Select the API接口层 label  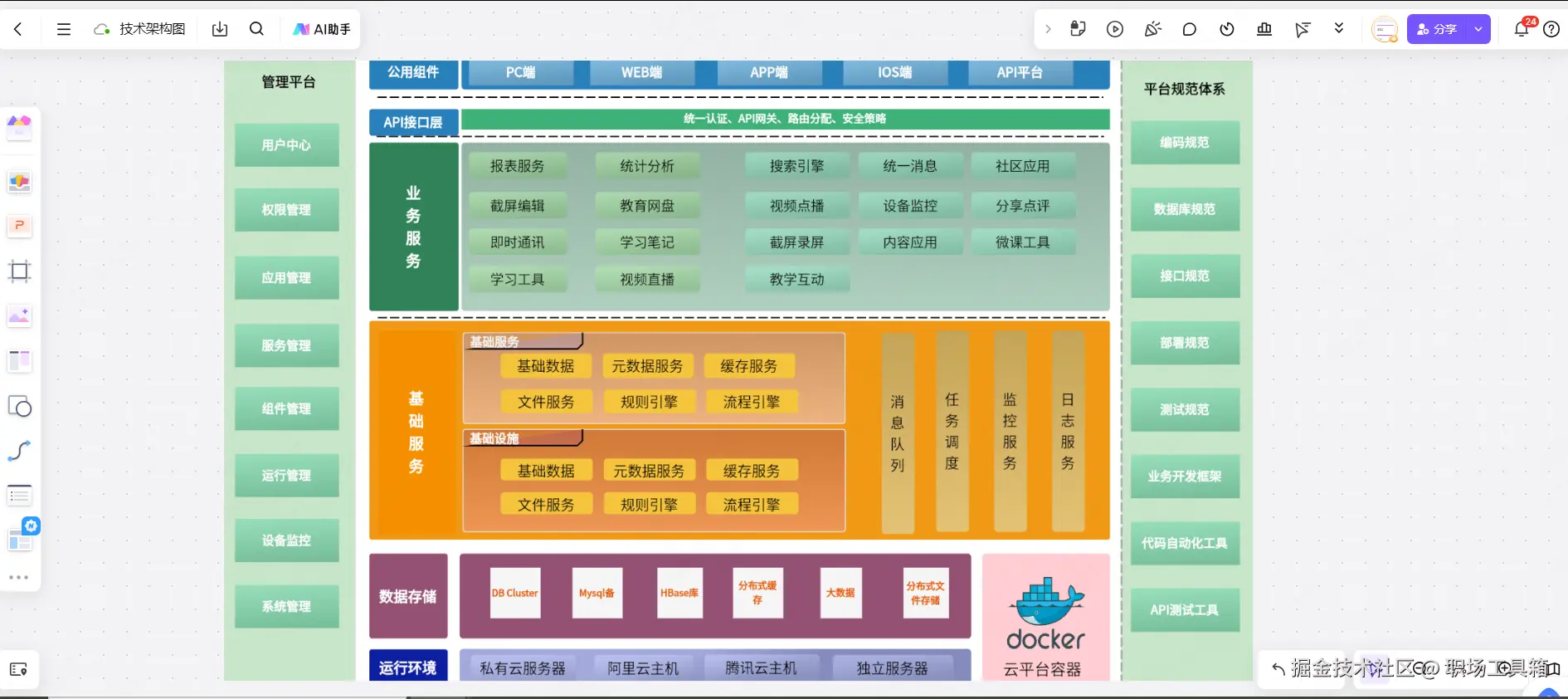click(x=413, y=122)
